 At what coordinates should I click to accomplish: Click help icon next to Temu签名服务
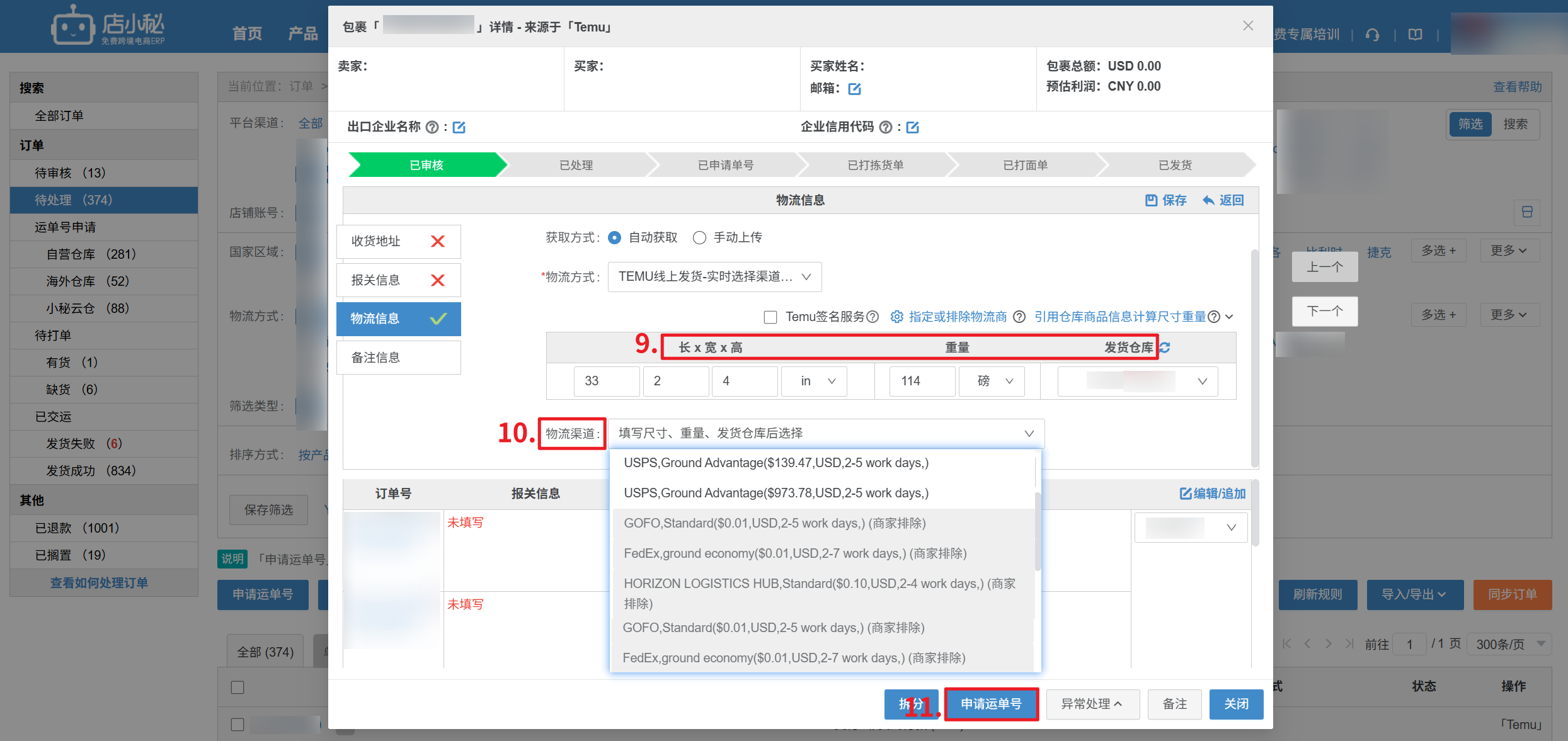(x=873, y=317)
